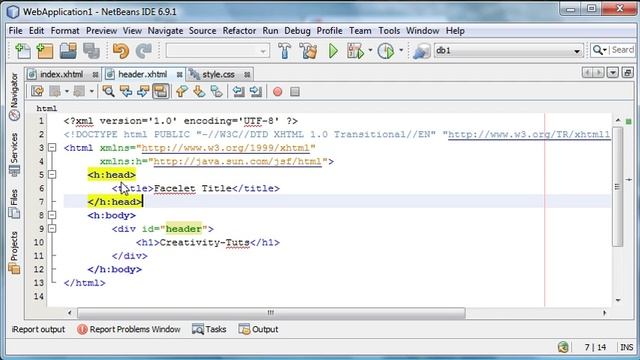Maximize the editor window button
Image resolution: width=640 pixels, height=360 pixels.
628,73
